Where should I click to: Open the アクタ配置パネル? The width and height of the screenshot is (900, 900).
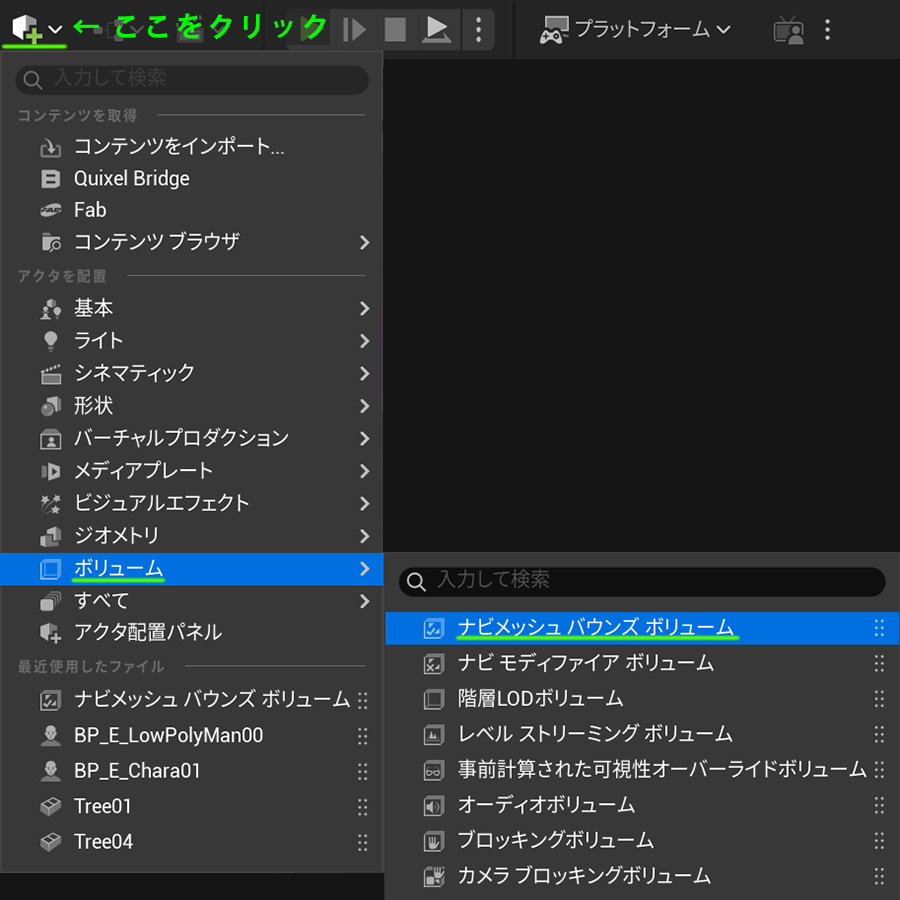pos(147,632)
